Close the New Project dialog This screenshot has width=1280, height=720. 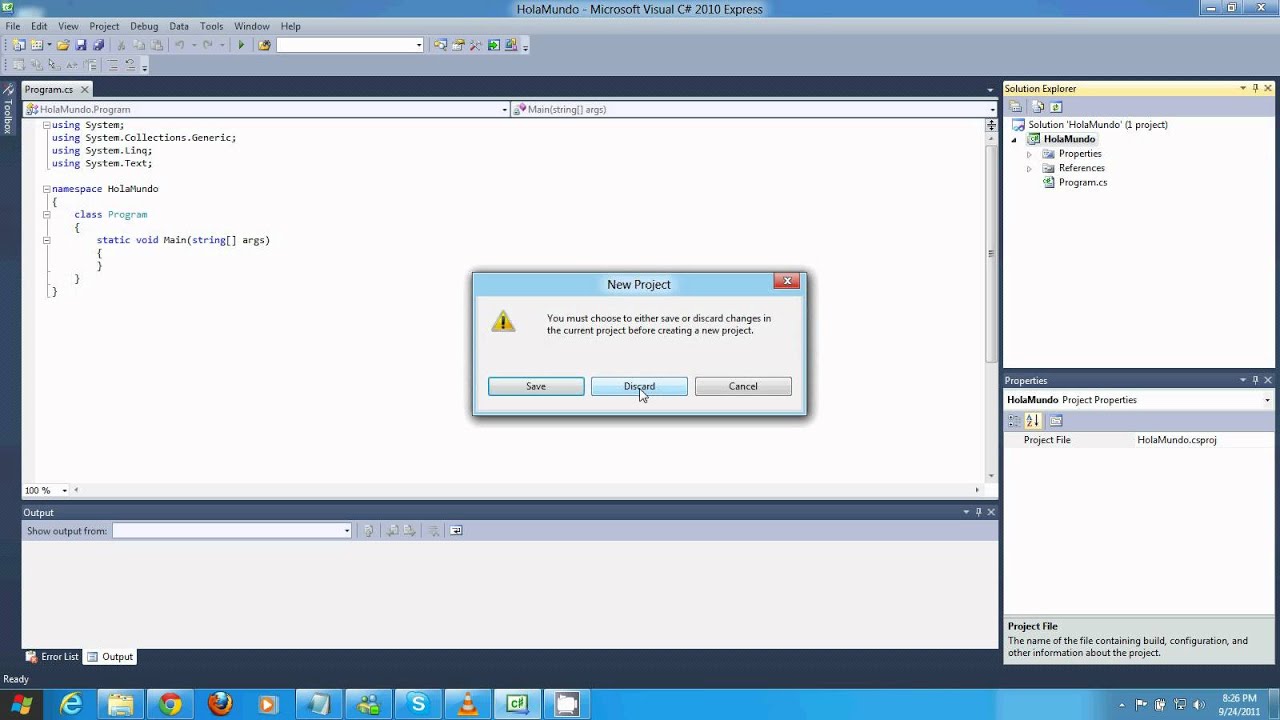pyautogui.click(x=787, y=282)
